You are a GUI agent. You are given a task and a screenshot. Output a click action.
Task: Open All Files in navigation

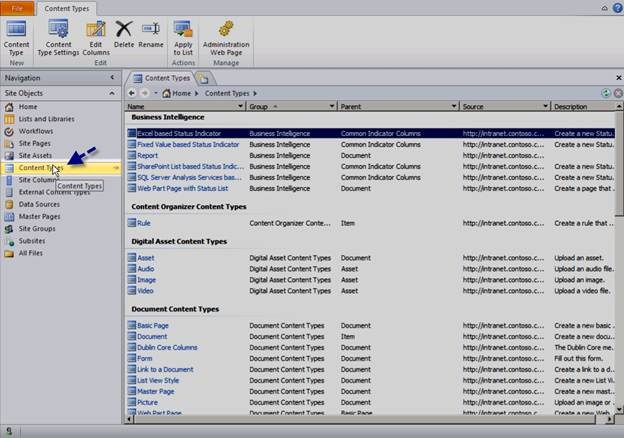(x=31, y=253)
